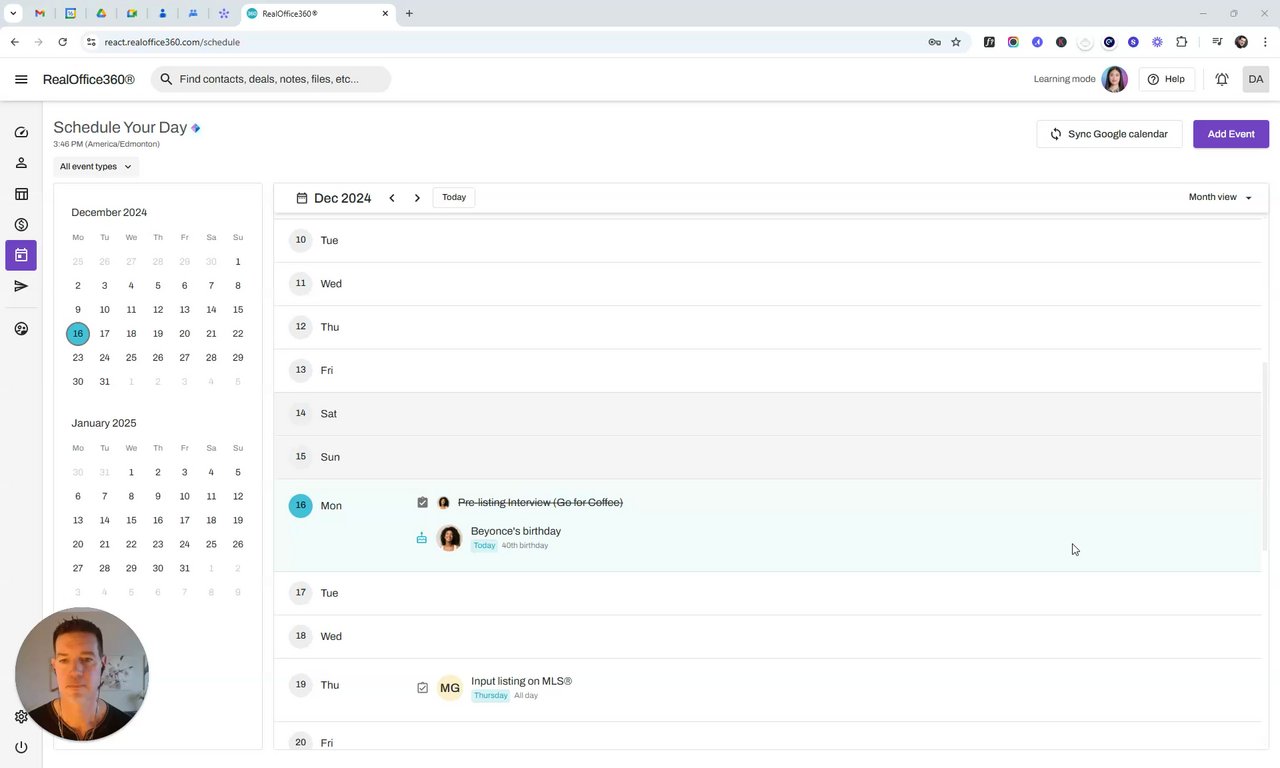Screen dimensions: 1280x768
Task: Open the Month view dropdown
Action: (1219, 197)
